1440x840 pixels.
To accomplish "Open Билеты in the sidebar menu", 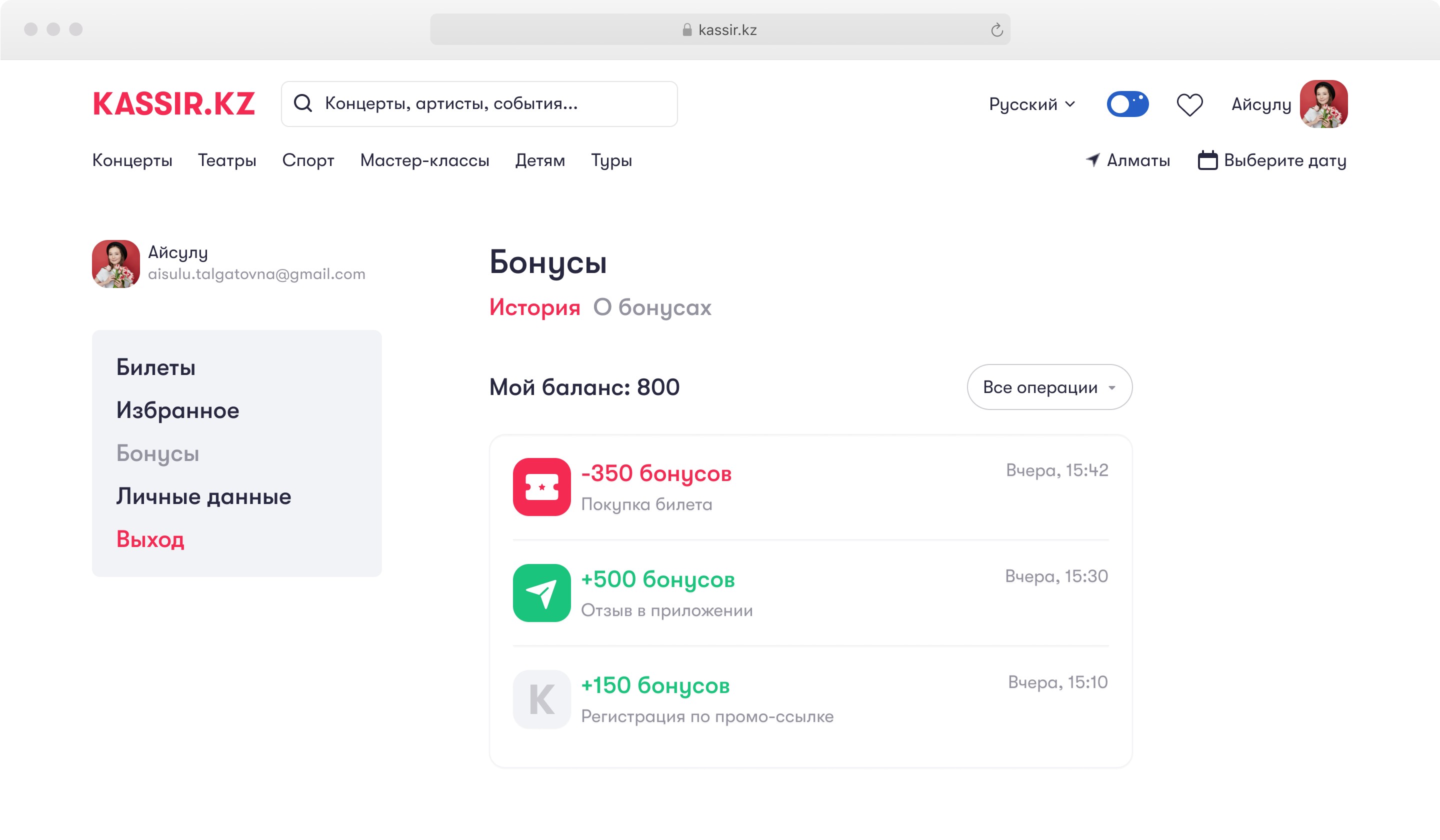I will 155,367.
